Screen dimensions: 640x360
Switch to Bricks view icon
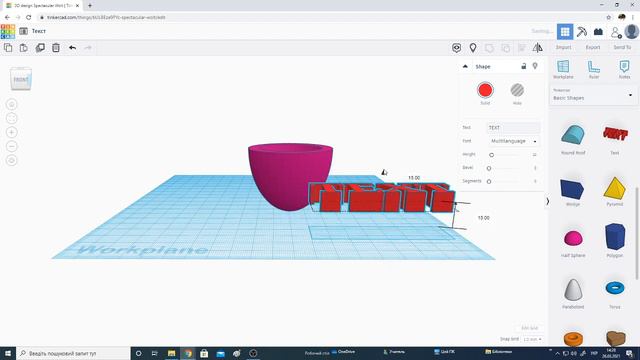click(x=598, y=31)
